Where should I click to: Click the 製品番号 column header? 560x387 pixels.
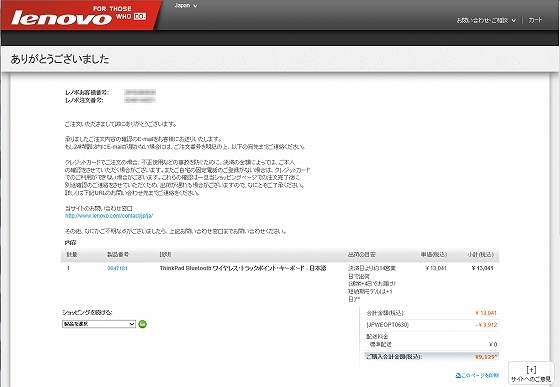click(118, 255)
